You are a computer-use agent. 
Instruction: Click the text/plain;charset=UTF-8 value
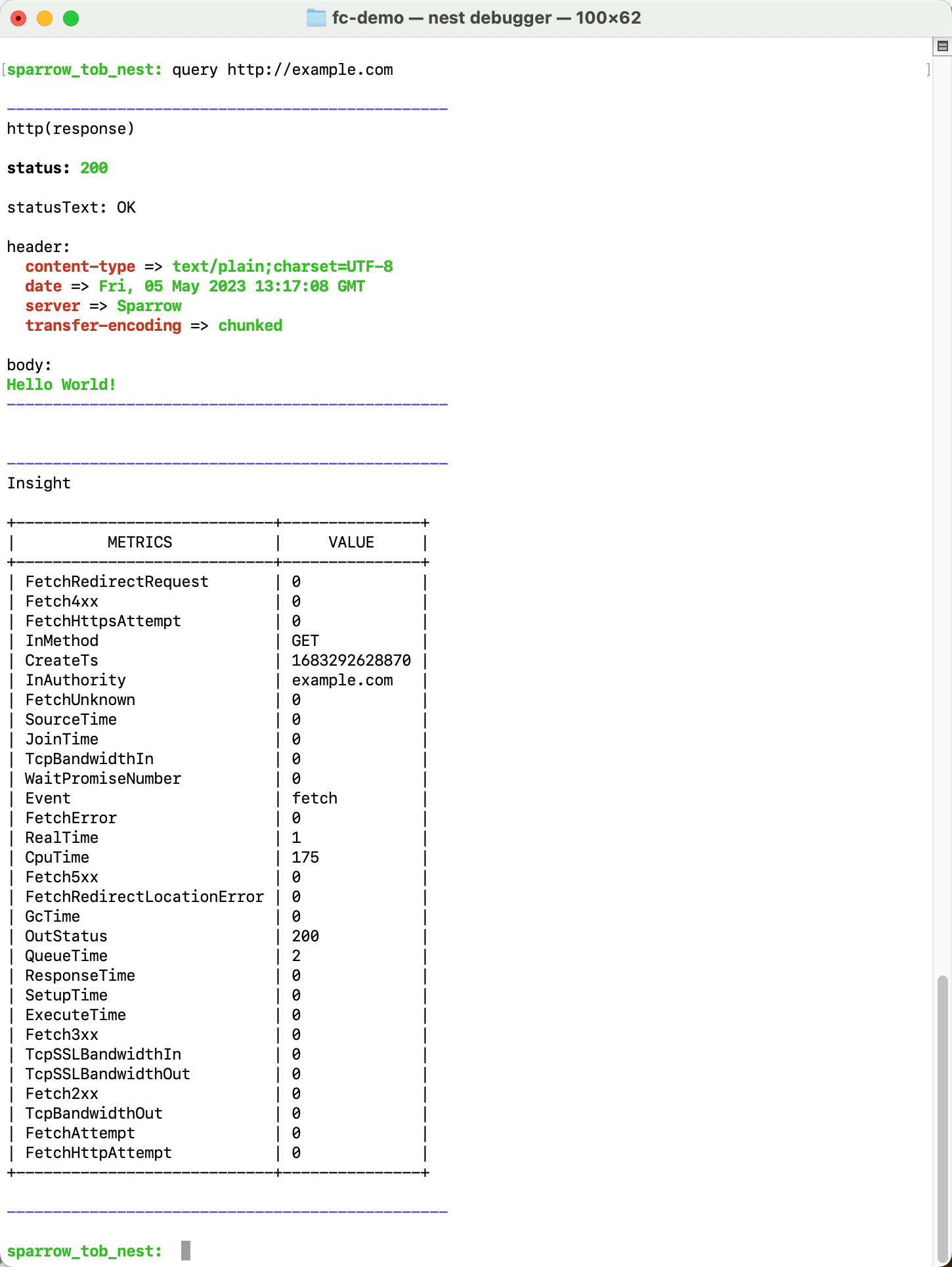click(x=282, y=267)
